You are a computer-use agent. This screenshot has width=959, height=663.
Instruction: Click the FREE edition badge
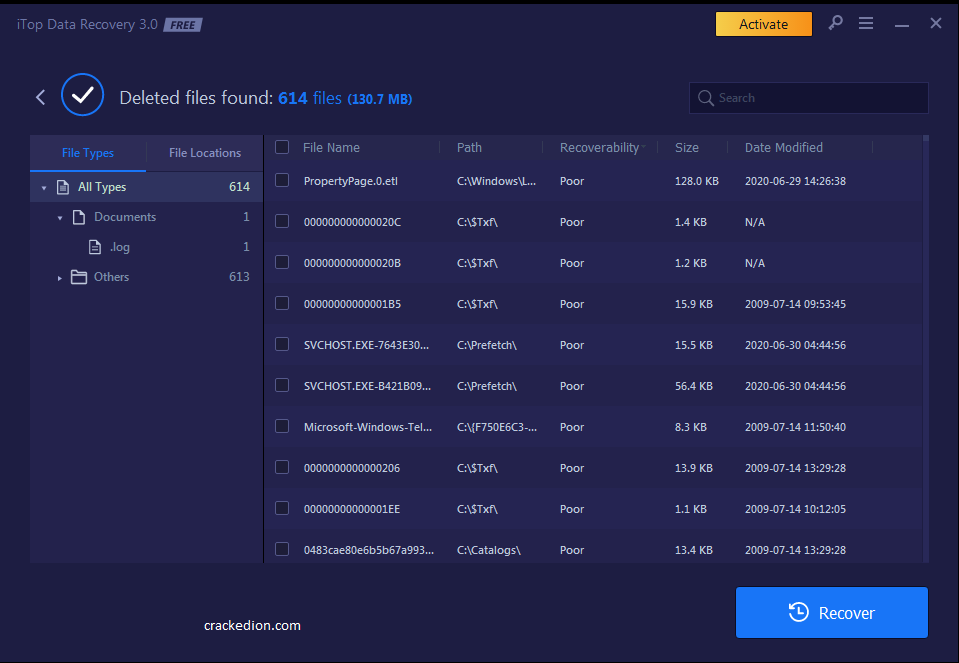point(182,25)
